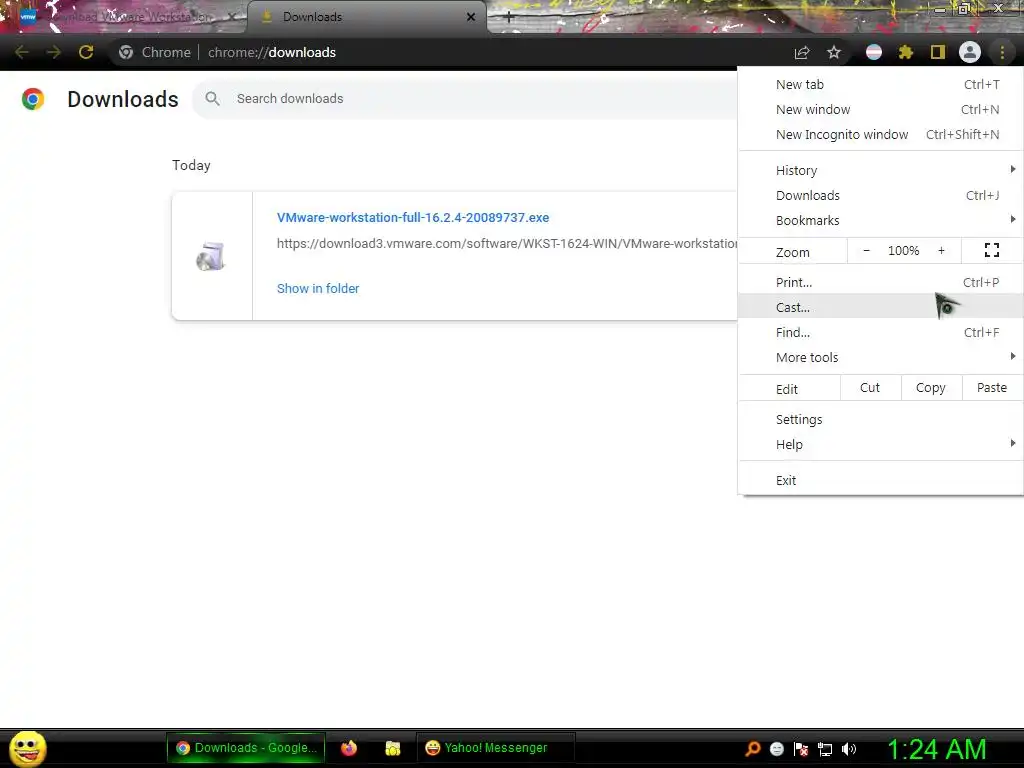Toggle the side panel icon

coord(938,52)
